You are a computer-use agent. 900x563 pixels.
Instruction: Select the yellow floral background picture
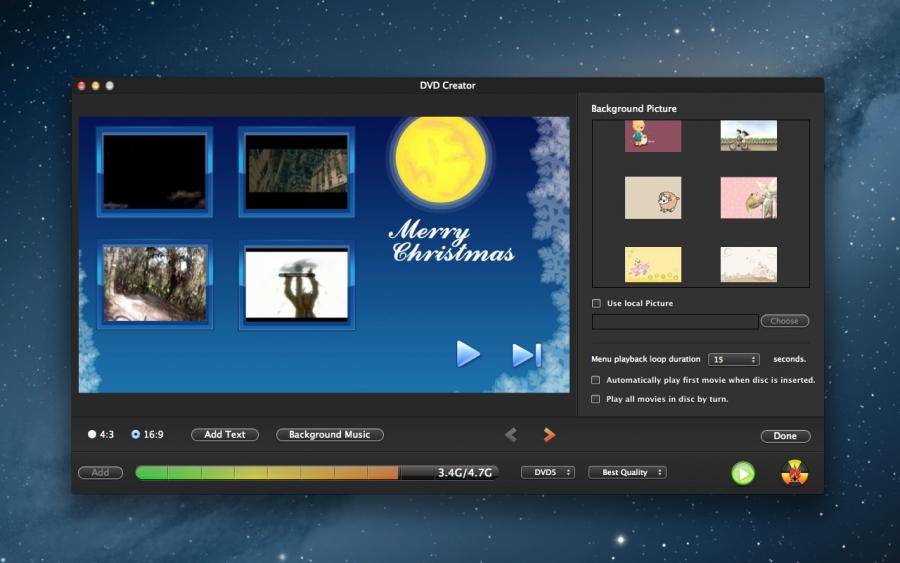(653, 265)
